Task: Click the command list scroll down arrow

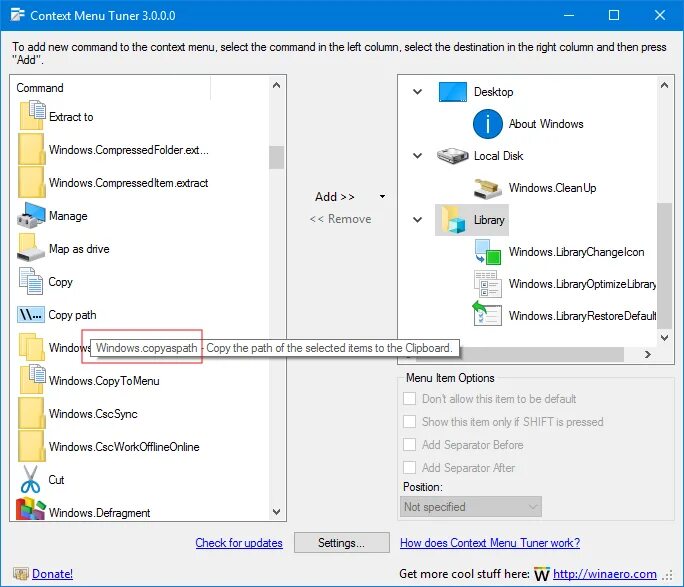Action: point(276,512)
